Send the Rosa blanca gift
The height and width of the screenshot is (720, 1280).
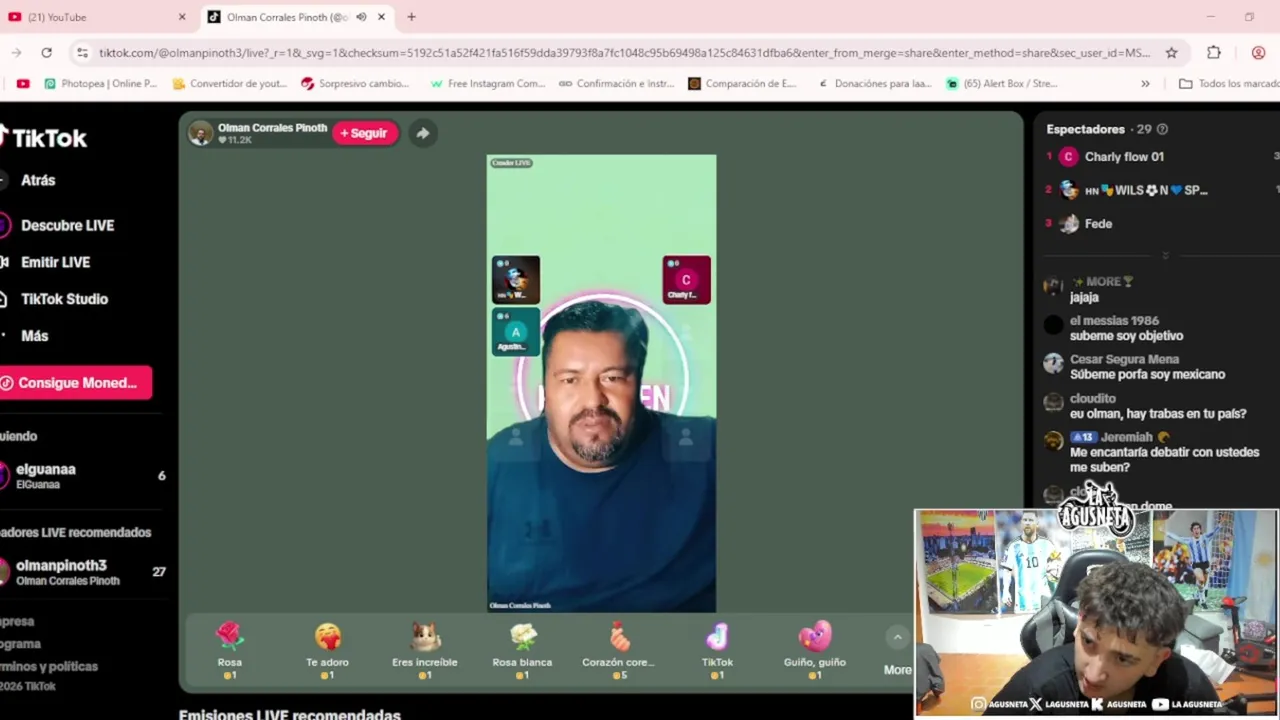coord(522,649)
